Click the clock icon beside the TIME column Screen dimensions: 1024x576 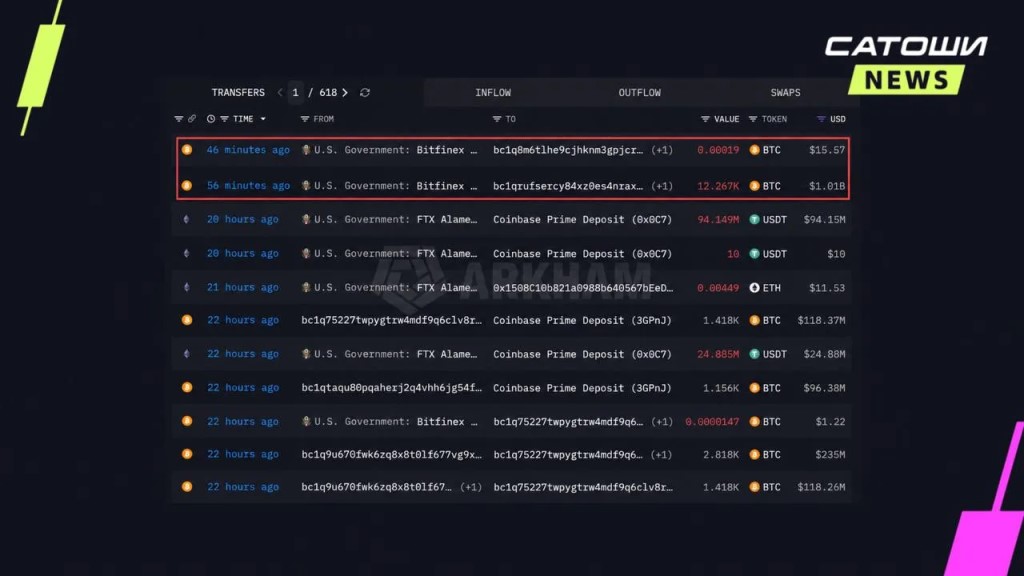point(210,119)
